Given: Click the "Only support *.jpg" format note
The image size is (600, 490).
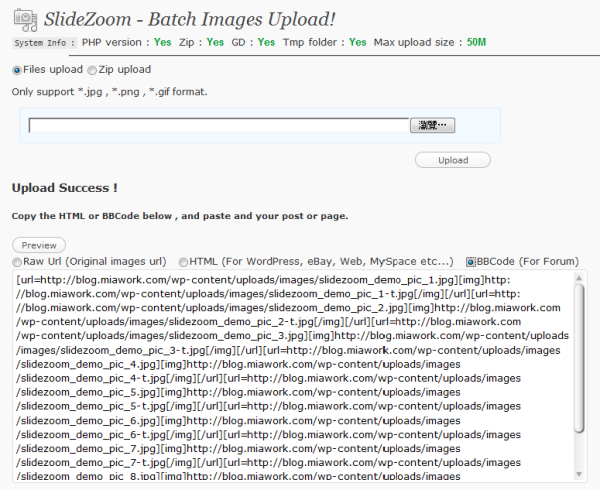Looking at the screenshot, I should point(109,92).
